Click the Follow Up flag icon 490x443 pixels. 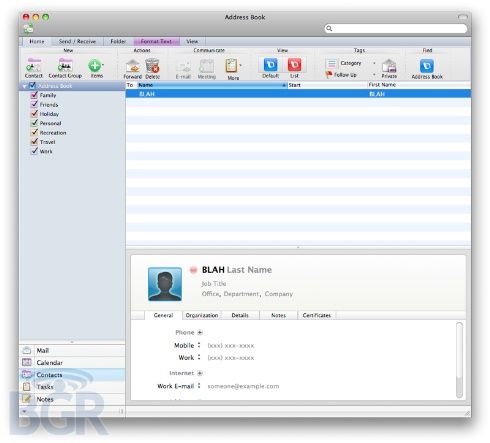pyautogui.click(x=329, y=74)
